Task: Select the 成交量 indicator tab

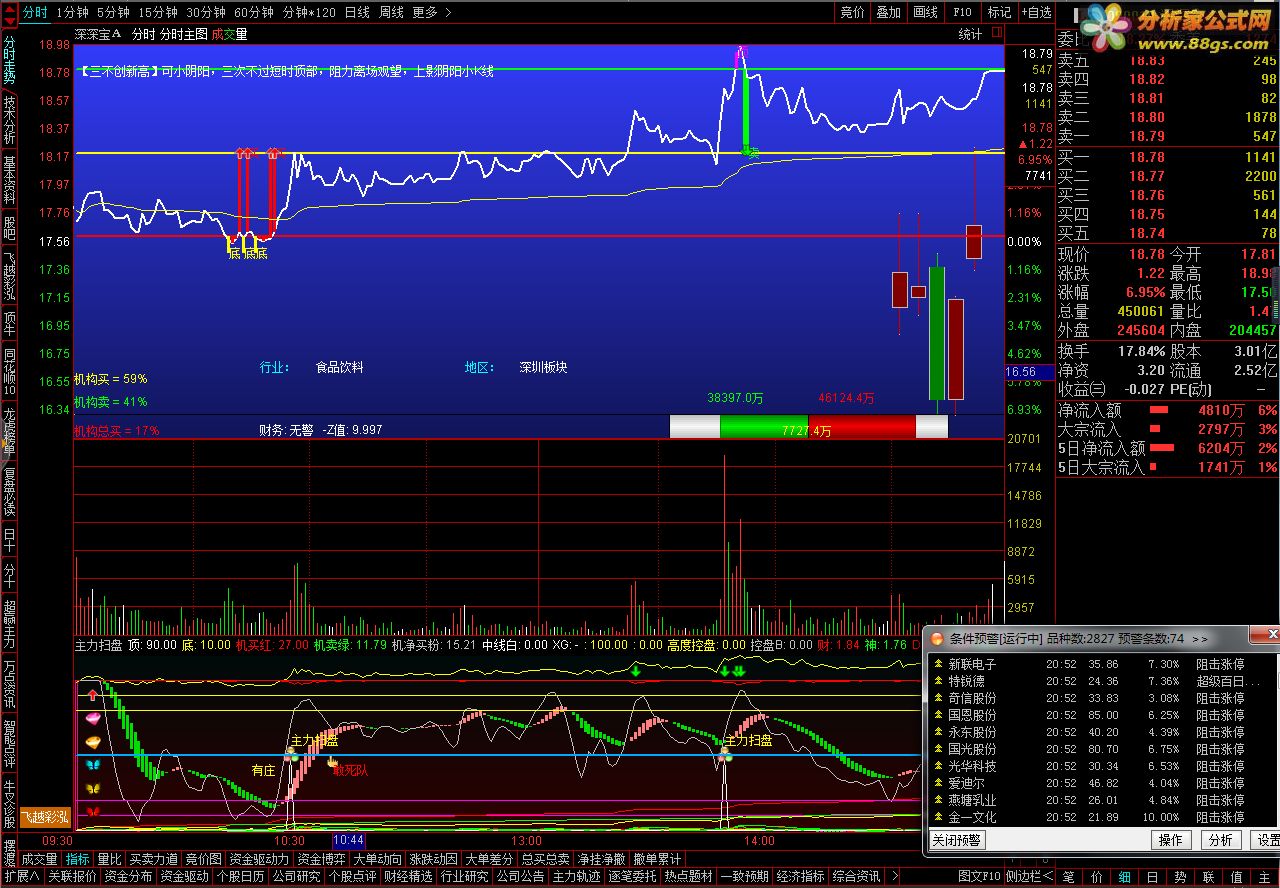Action: (x=40, y=859)
